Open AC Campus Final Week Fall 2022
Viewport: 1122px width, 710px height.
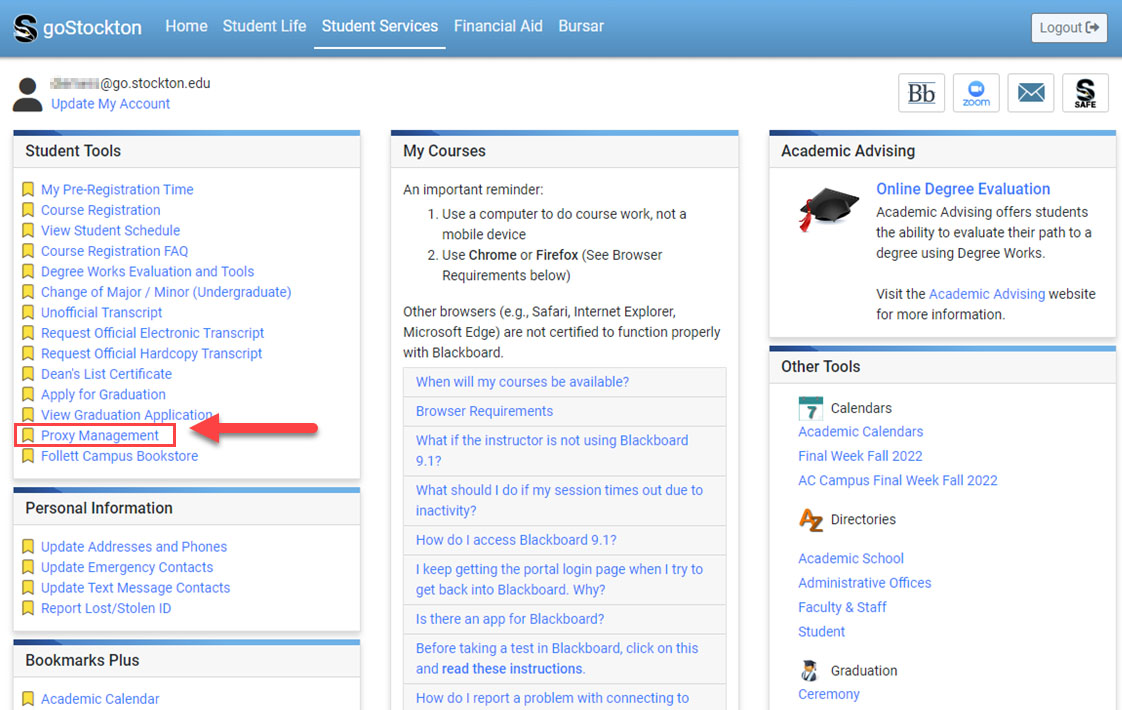coord(898,480)
